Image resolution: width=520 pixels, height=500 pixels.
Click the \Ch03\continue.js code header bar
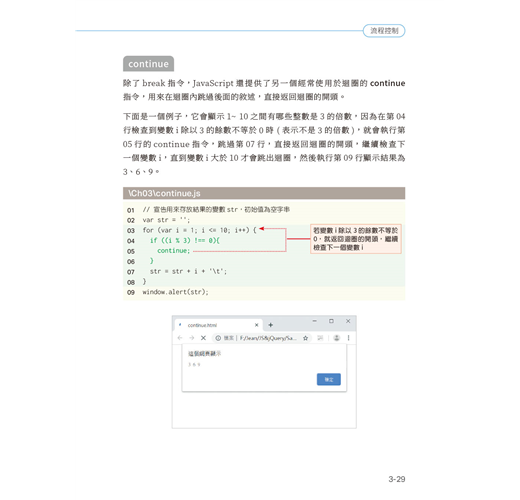click(264, 193)
